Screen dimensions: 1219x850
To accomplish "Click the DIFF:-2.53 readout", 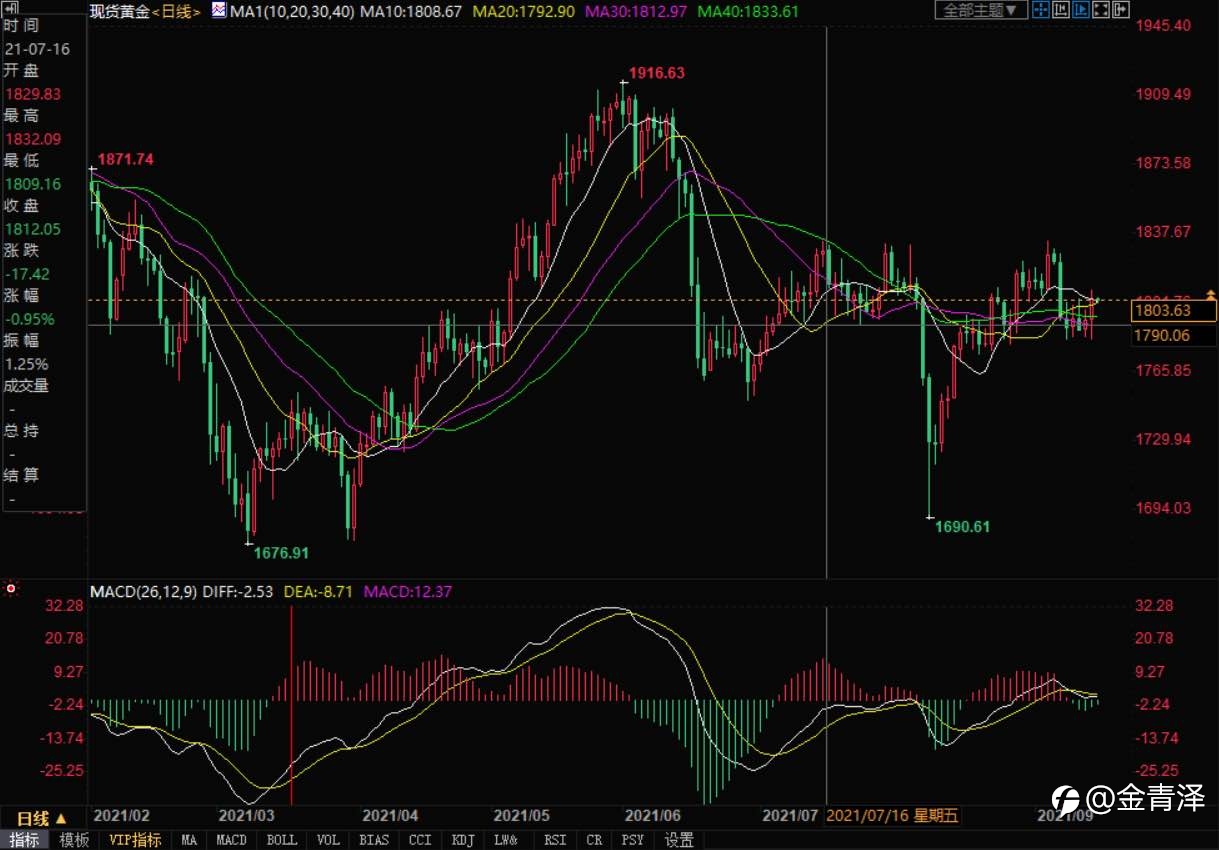I will (x=238, y=591).
